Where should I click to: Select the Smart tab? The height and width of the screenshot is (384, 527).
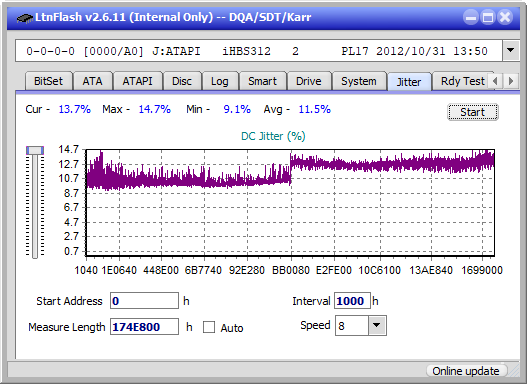click(x=262, y=81)
